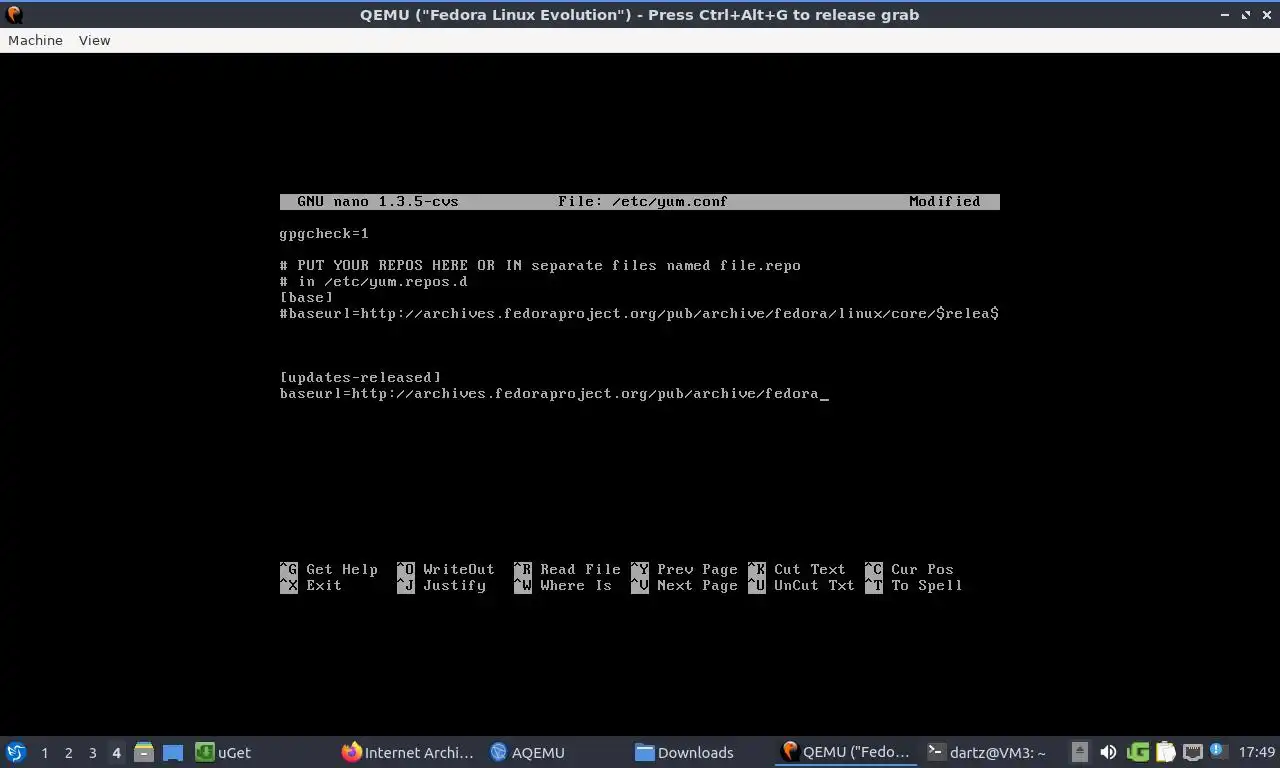Viewport: 1280px width, 768px height.
Task: Click the '^R Read File' shortcut hint
Action: pos(567,569)
